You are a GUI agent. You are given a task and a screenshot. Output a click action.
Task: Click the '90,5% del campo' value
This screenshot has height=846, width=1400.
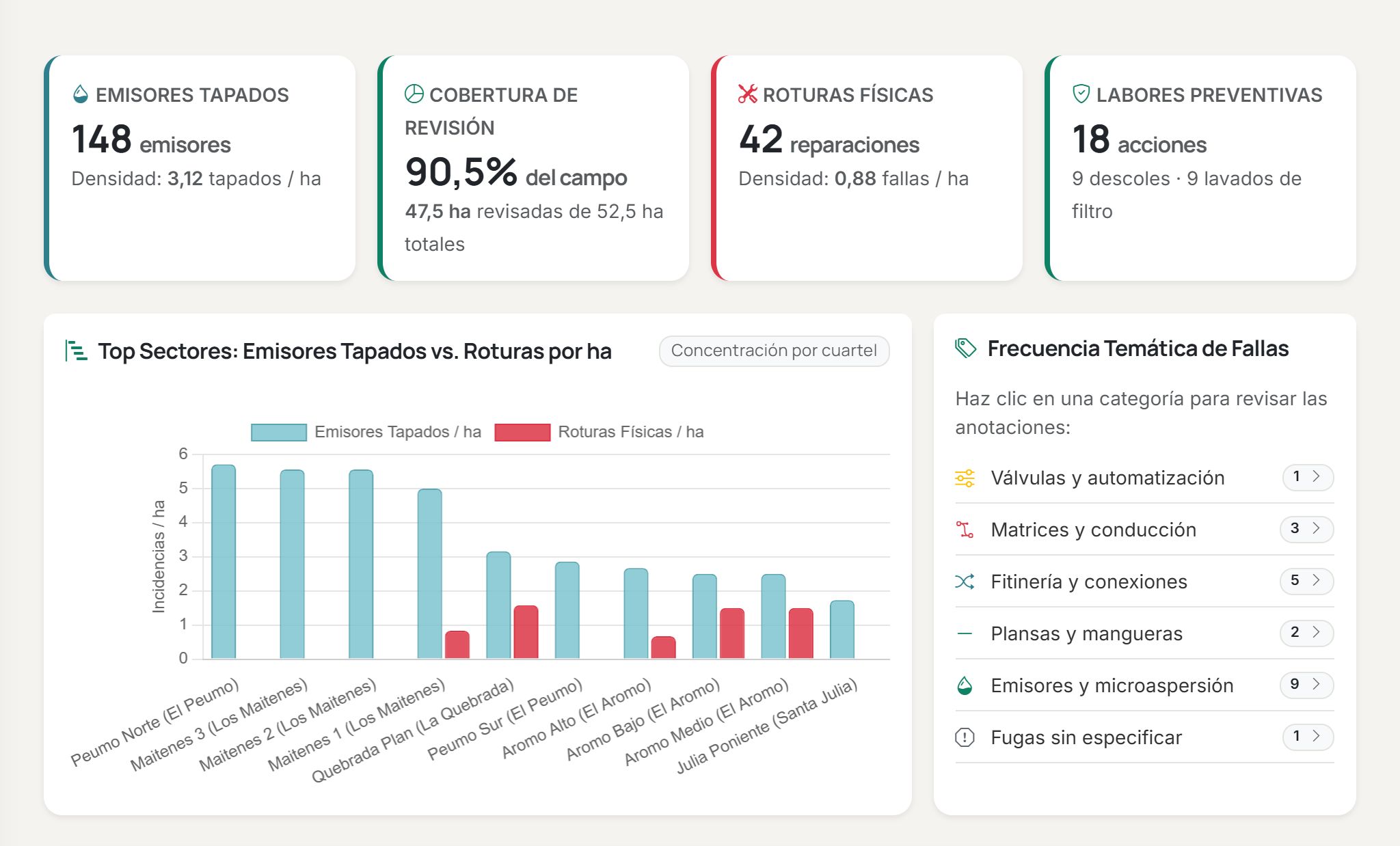(x=516, y=173)
